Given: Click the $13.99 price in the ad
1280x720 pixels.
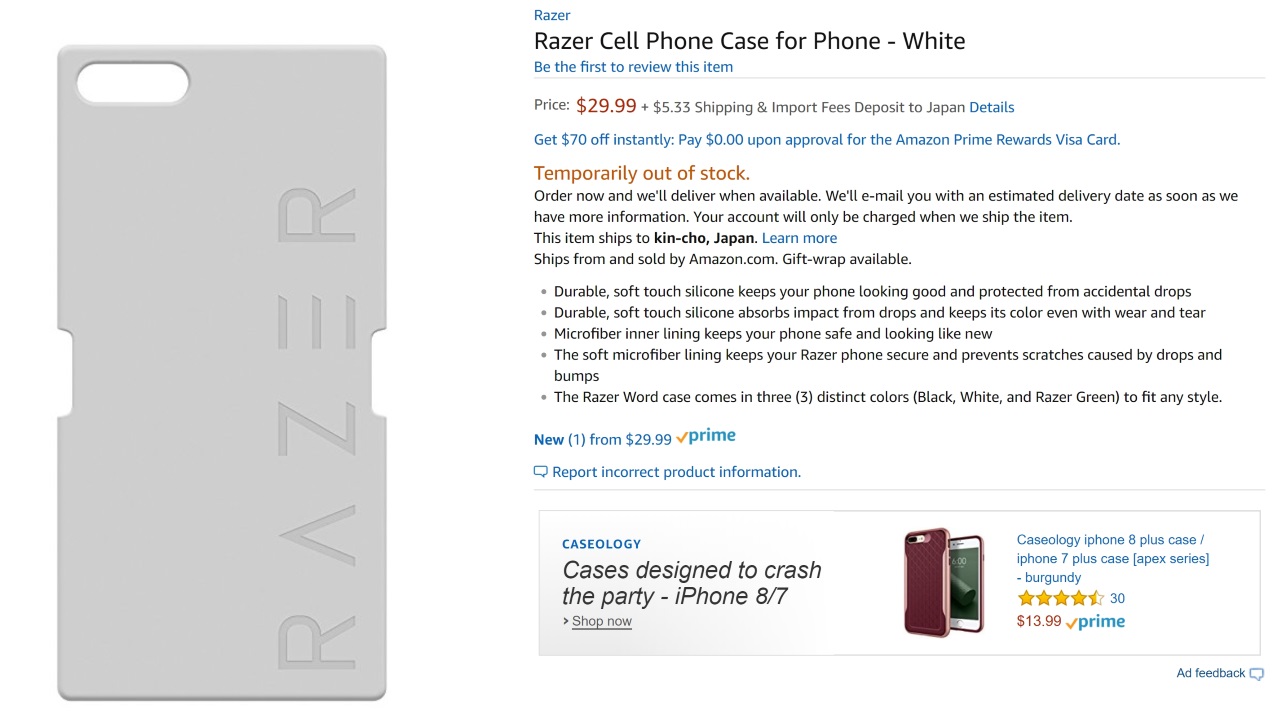Looking at the screenshot, I should [x=1038, y=621].
